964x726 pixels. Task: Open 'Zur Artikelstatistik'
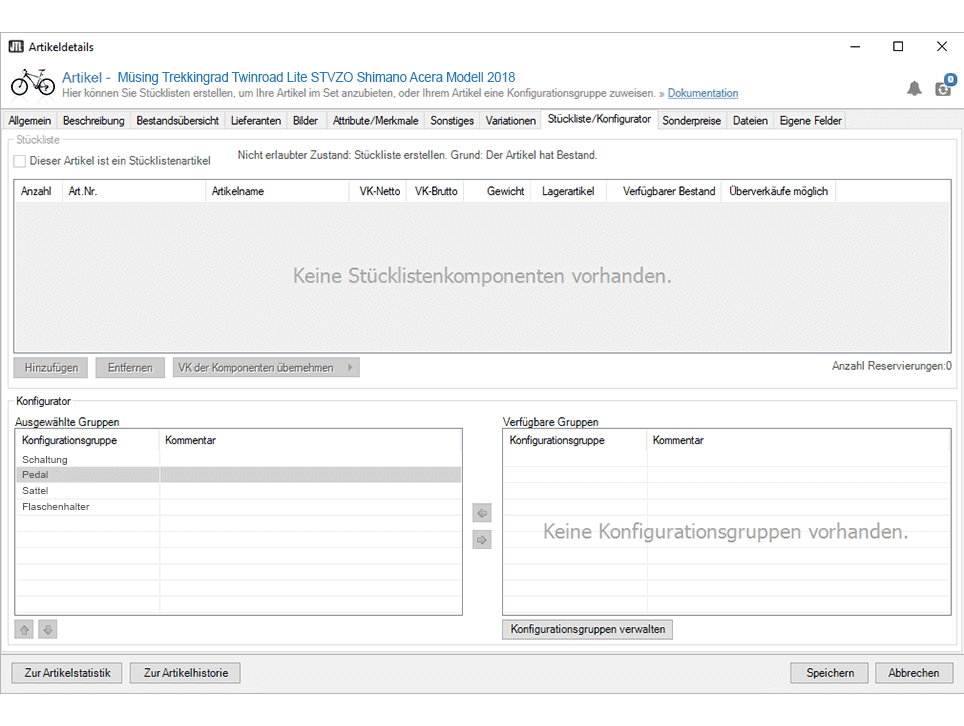67,673
